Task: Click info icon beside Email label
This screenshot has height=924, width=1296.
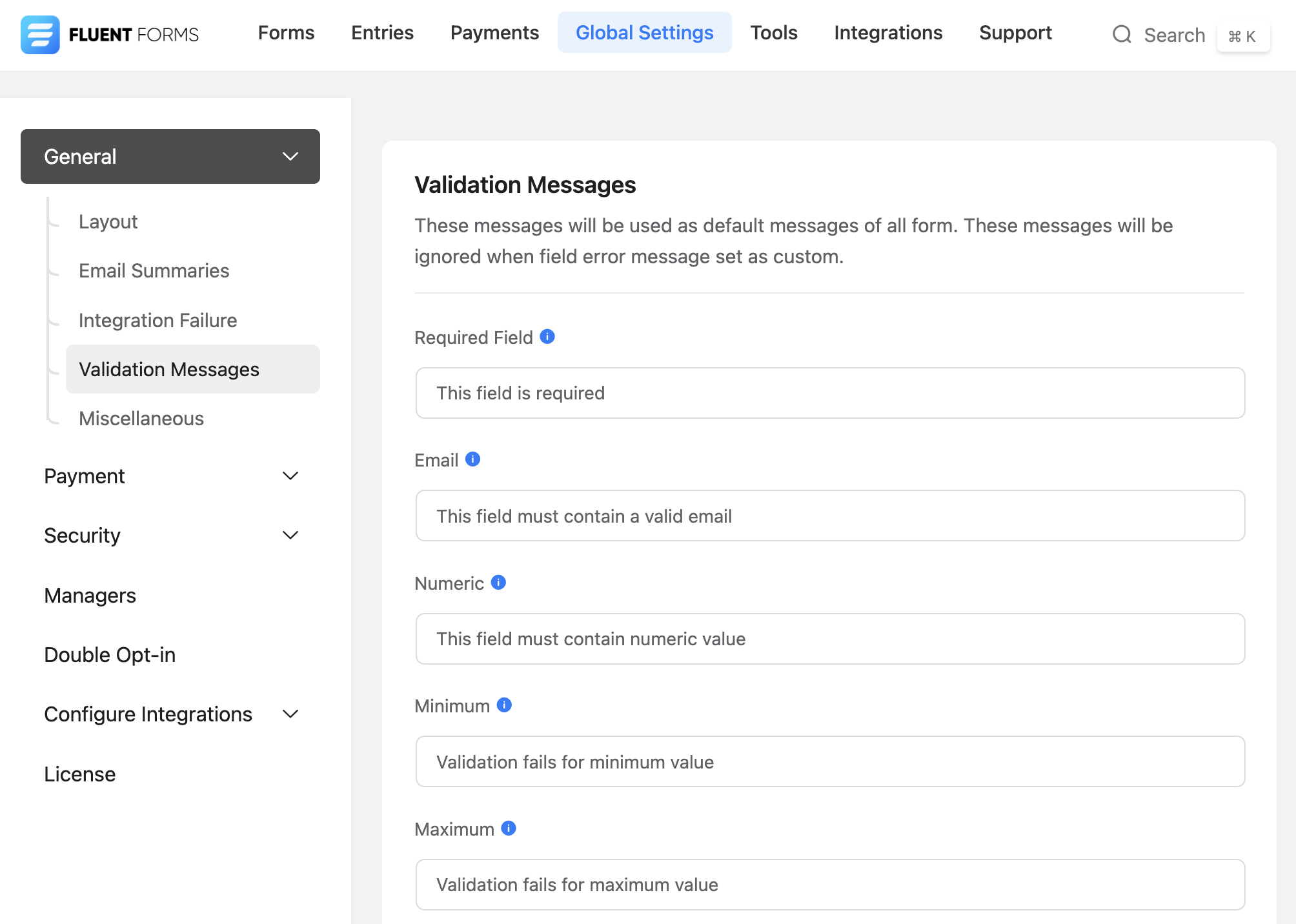Action: click(472, 459)
